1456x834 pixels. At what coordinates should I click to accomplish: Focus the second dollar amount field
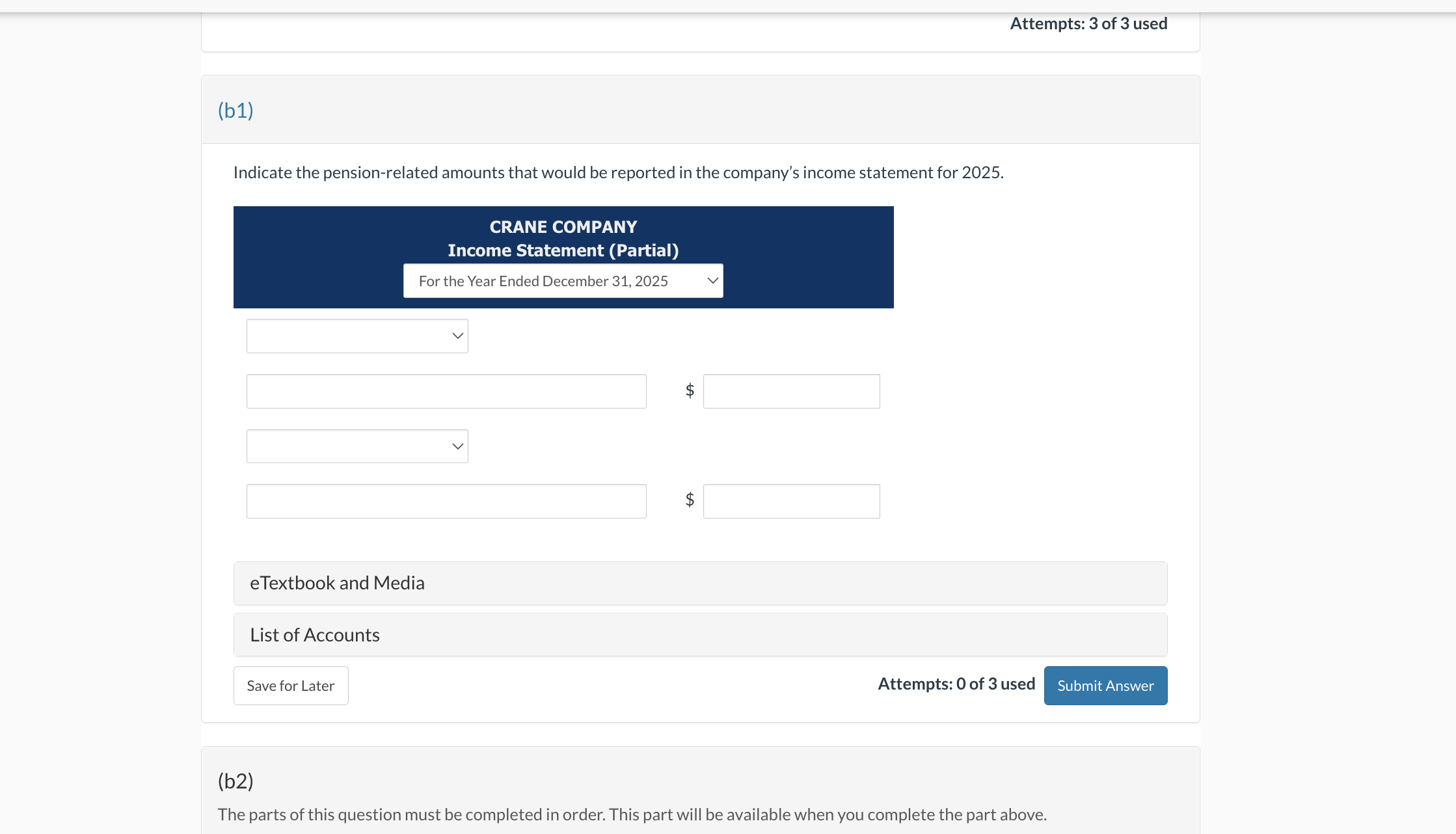(x=790, y=502)
